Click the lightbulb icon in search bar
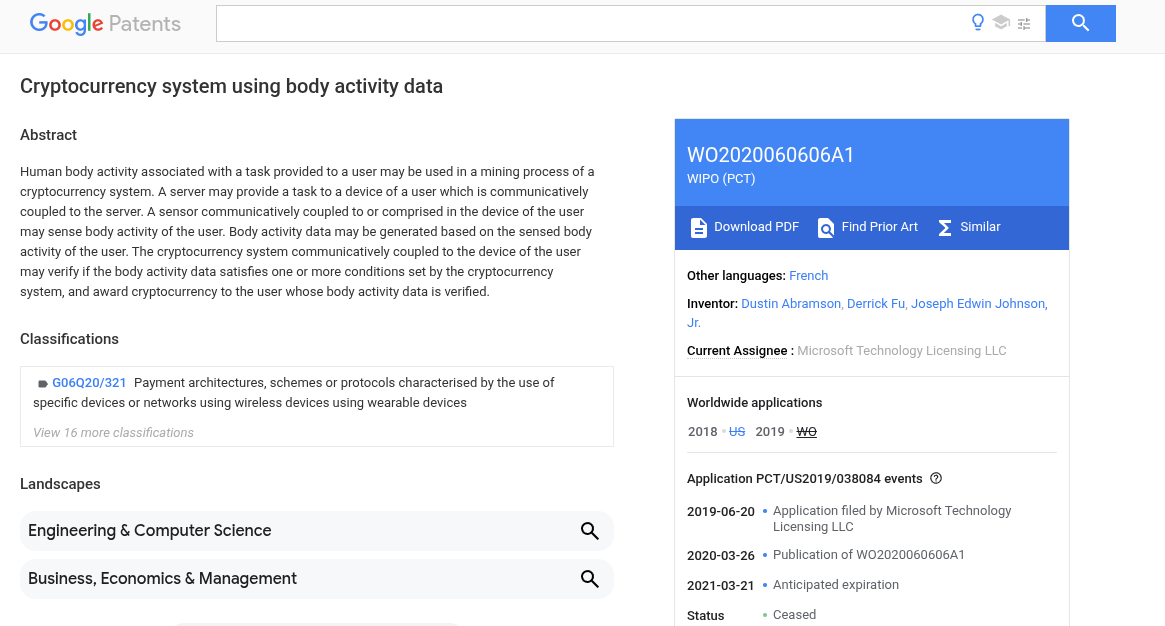The image size is (1165, 626). 978,23
